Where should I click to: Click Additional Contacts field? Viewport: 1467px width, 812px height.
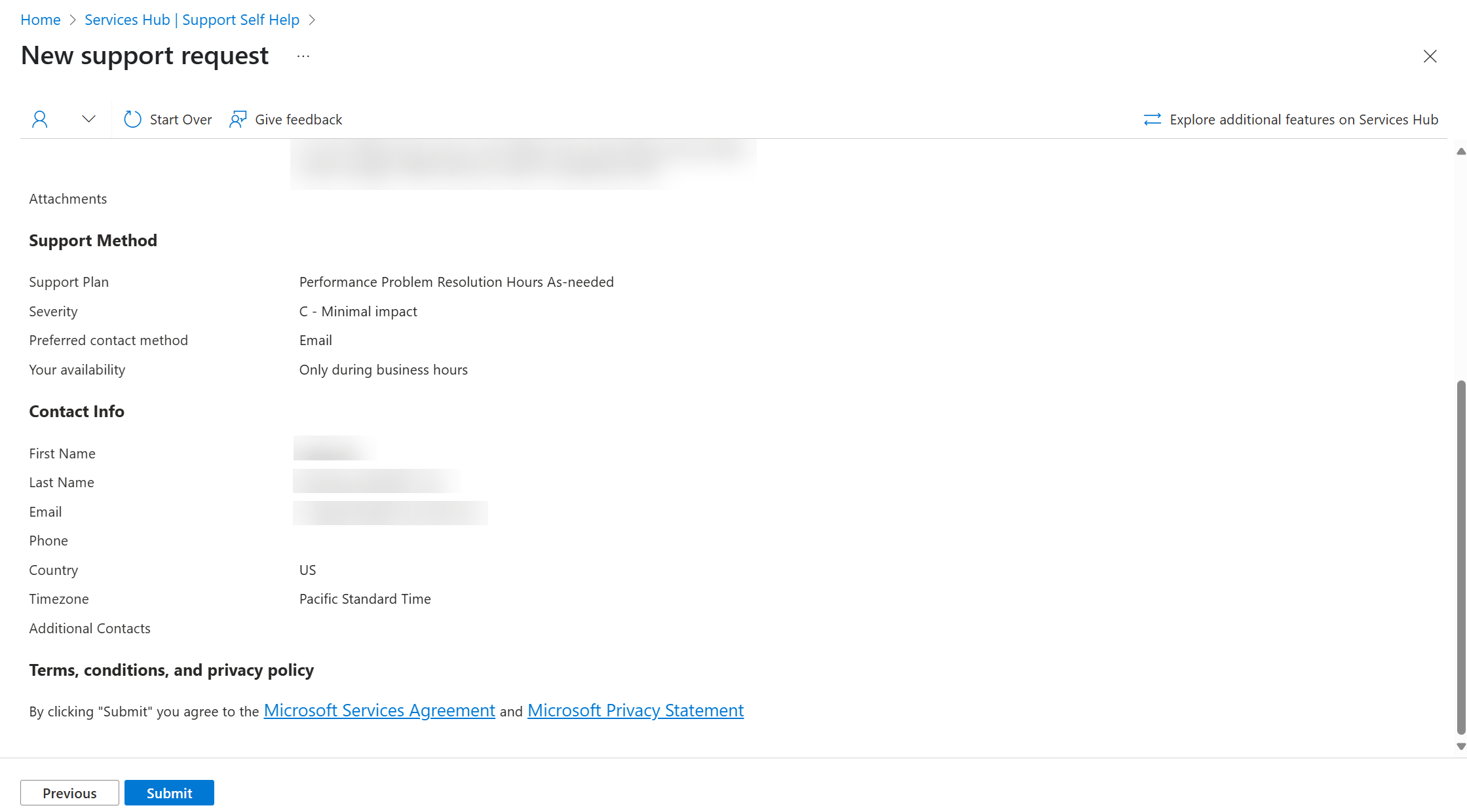[x=89, y=628]
